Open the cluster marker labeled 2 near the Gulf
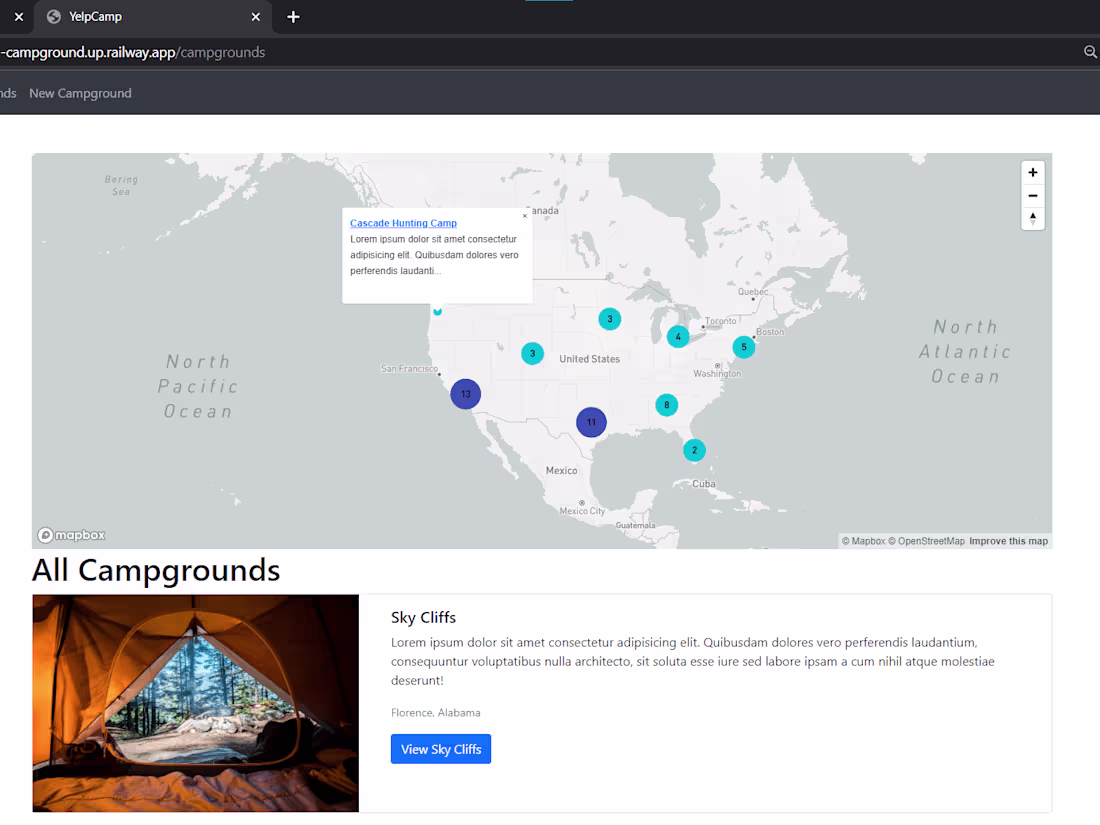Viewport: 1100px width, 825px height. pyautogui.click(x=694, y=450)
